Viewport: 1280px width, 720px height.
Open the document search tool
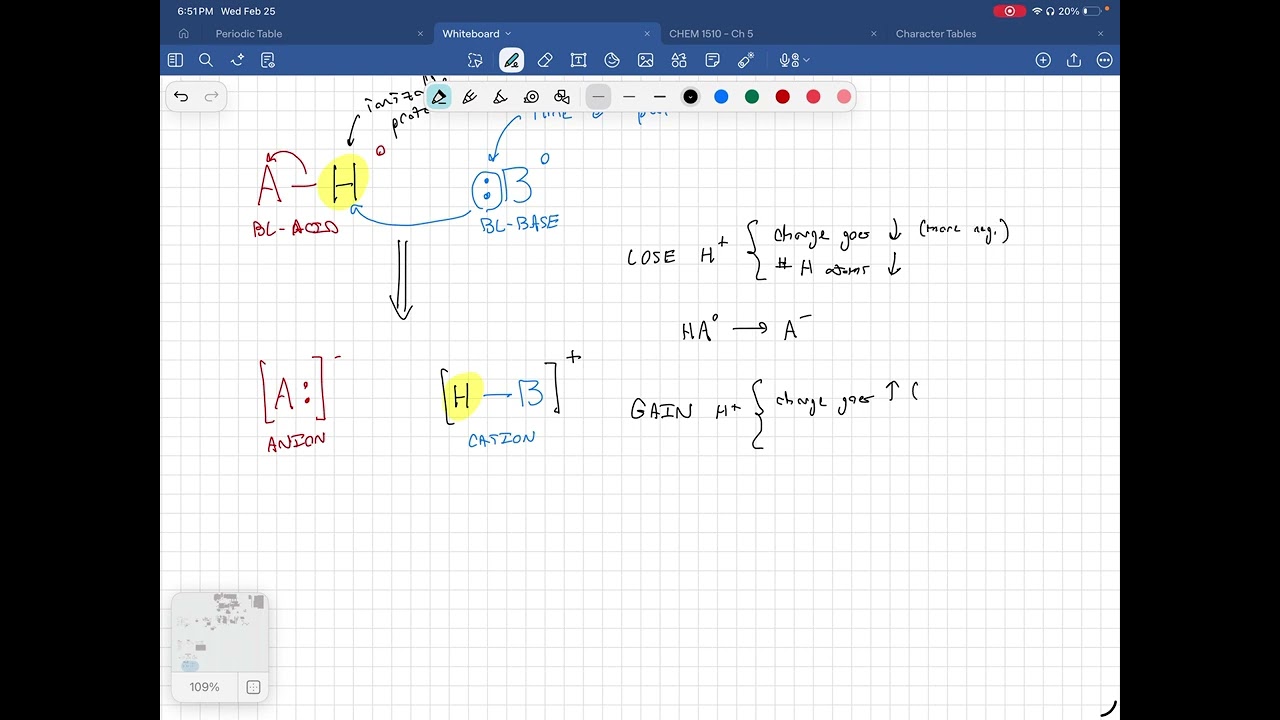206,60
